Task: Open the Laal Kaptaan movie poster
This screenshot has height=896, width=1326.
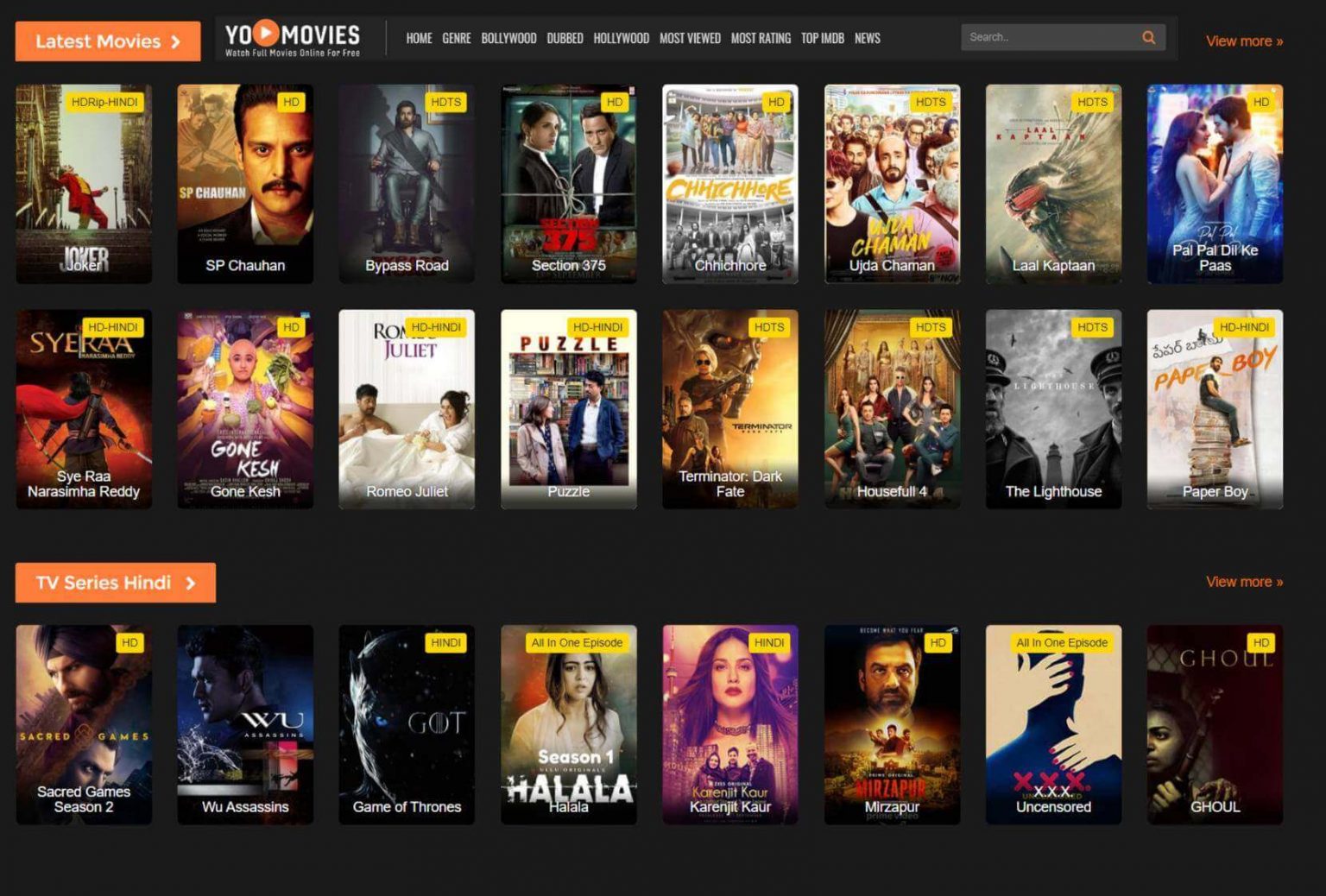Action: tap(1053, 184)
